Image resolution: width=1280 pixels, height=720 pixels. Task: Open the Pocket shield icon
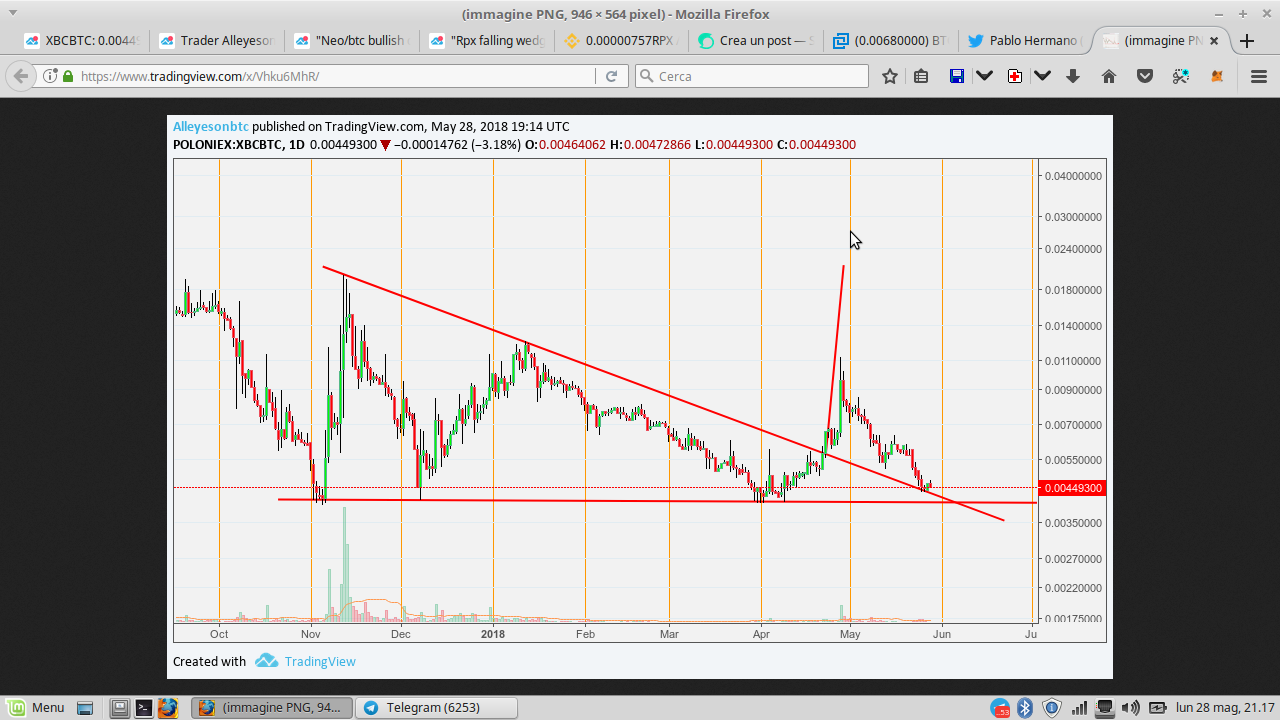pyautogui.click(x=1145, y=76)
